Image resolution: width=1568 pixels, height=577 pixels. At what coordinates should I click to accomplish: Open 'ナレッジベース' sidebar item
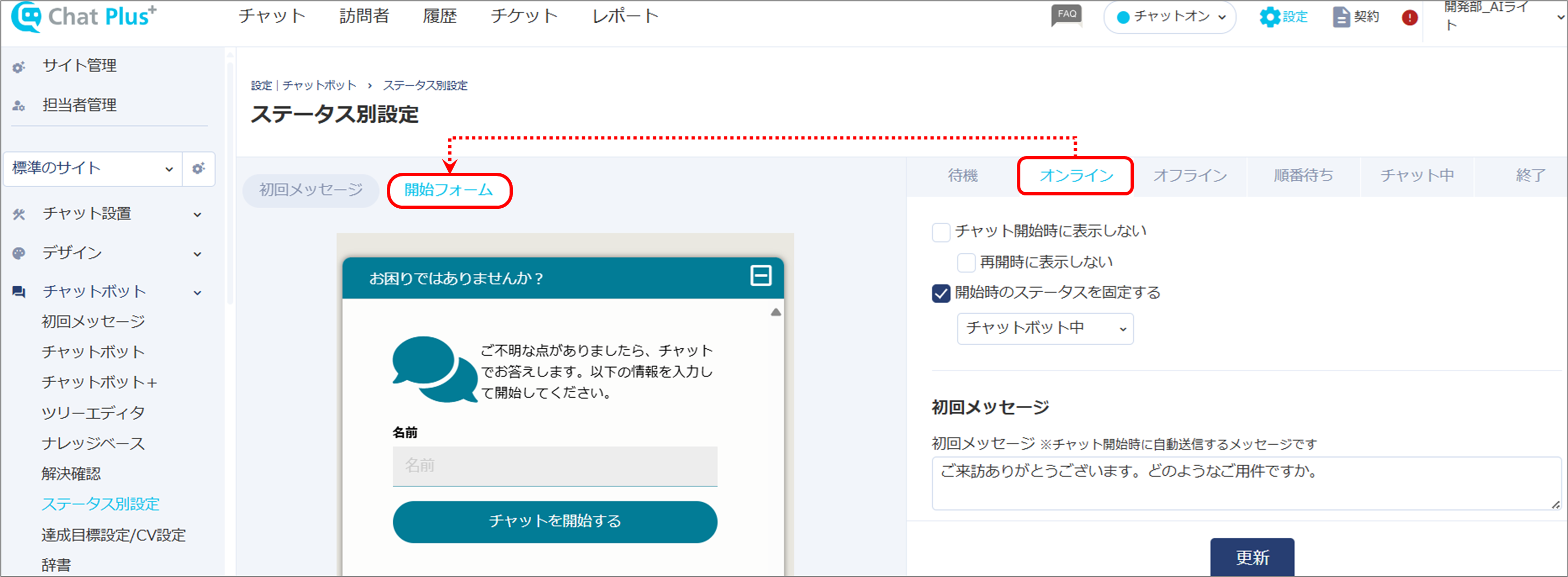[x=93, y=444]
